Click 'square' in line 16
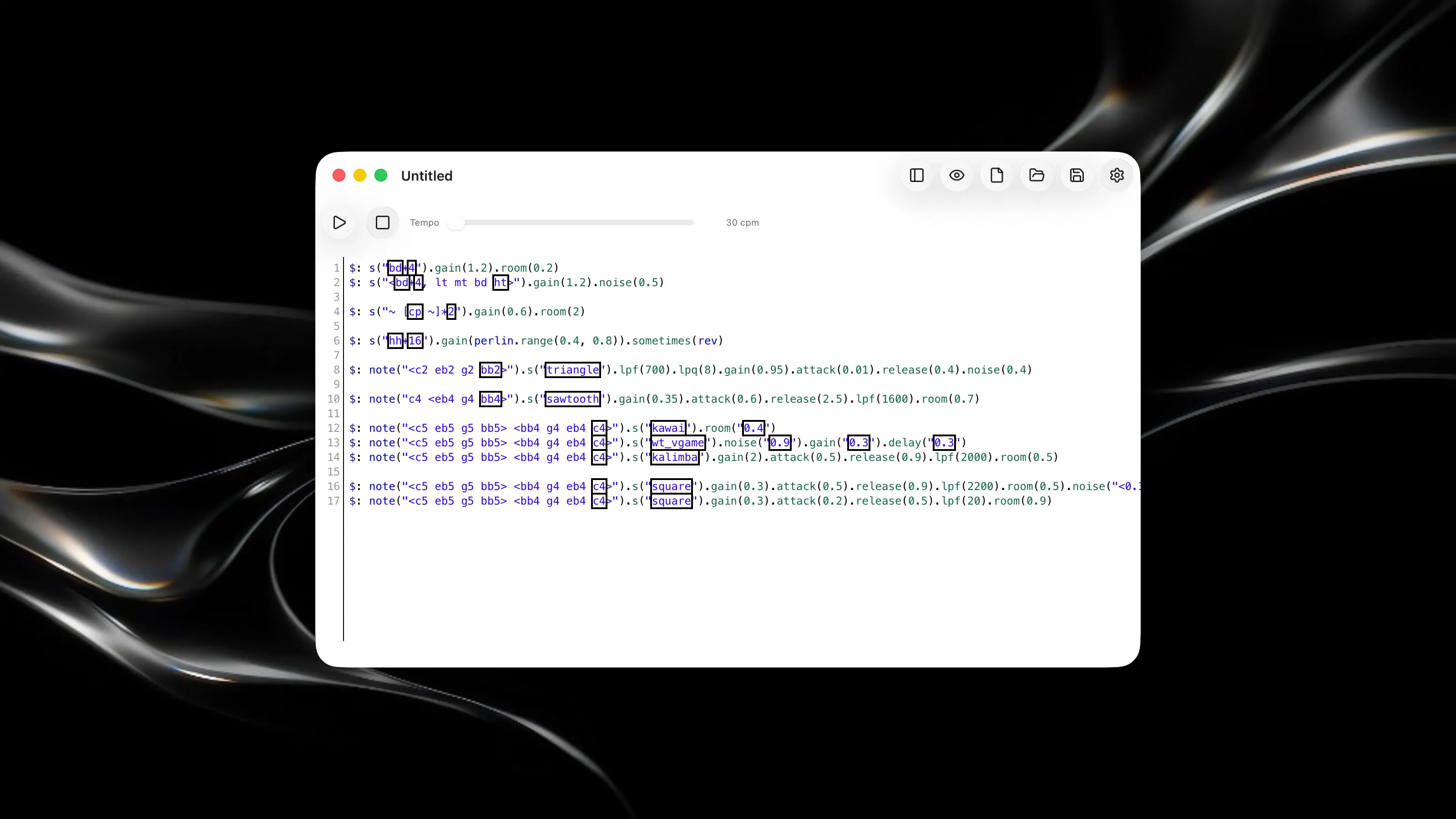Screen dimensions: 1456x819 click(672, 487)
